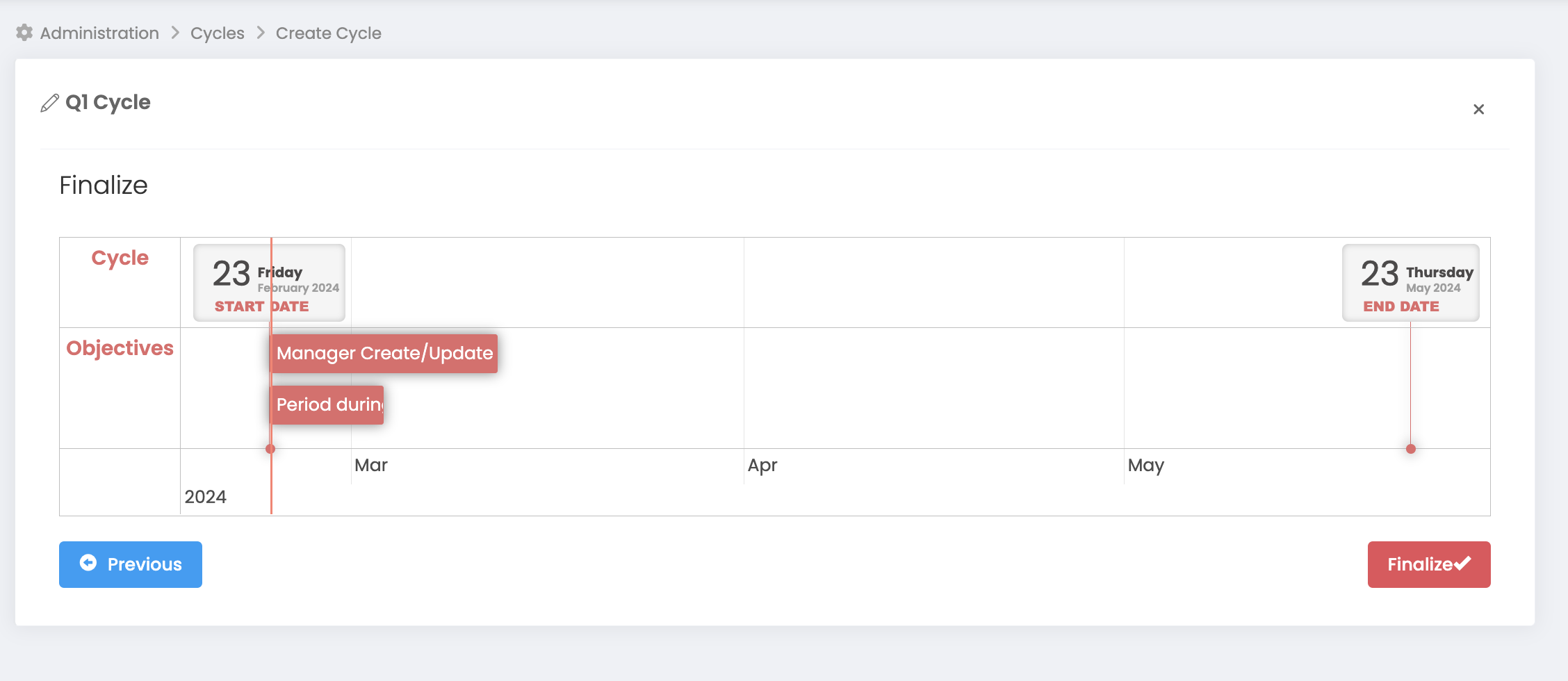The height and width of the screenshot is (681, 1568).
Task: Click the left arrow icon on Previous button
Action: pyautogui.click(x=88, y=563)
